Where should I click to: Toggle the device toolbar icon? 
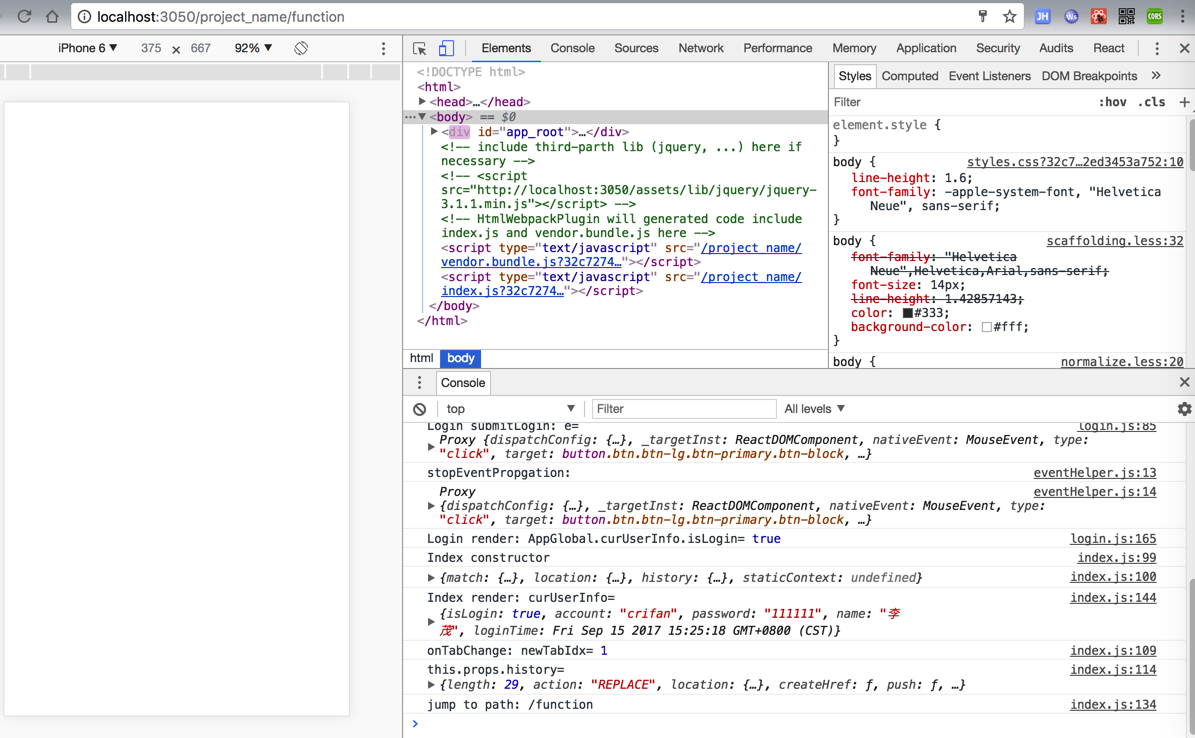[x=446, y=48]
